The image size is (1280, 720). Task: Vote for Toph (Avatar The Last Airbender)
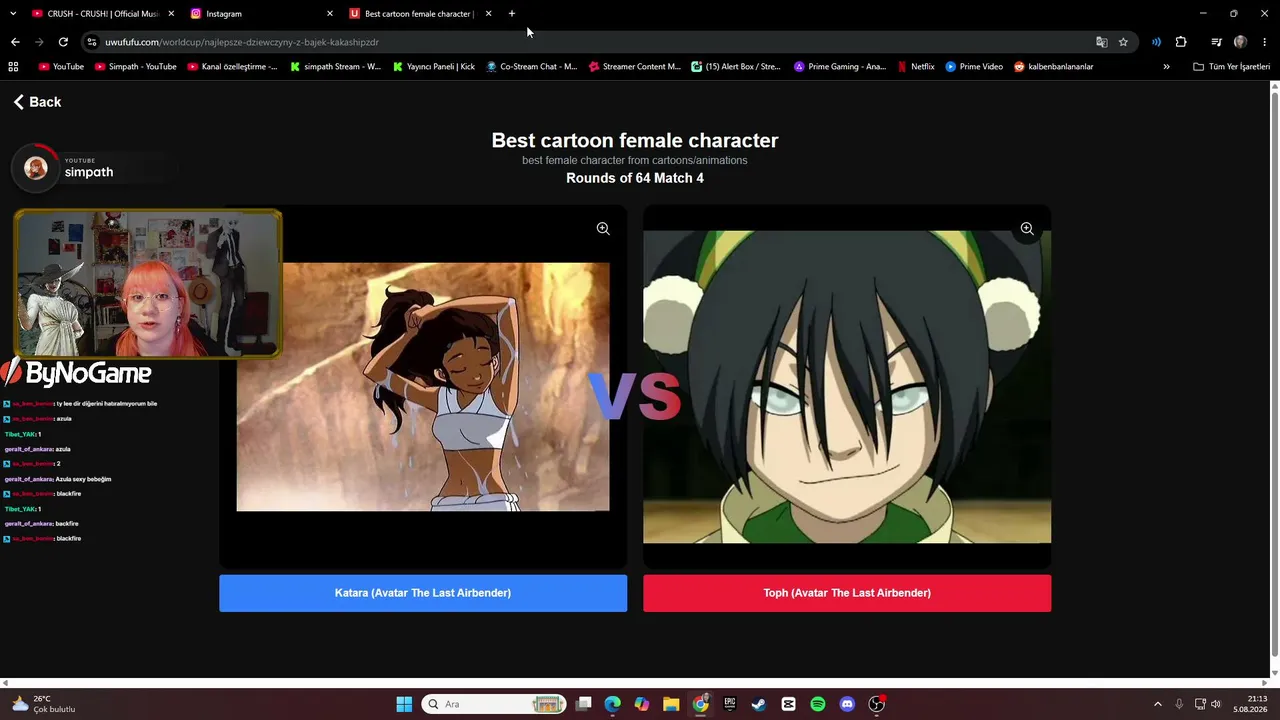[x=847, y=593]
